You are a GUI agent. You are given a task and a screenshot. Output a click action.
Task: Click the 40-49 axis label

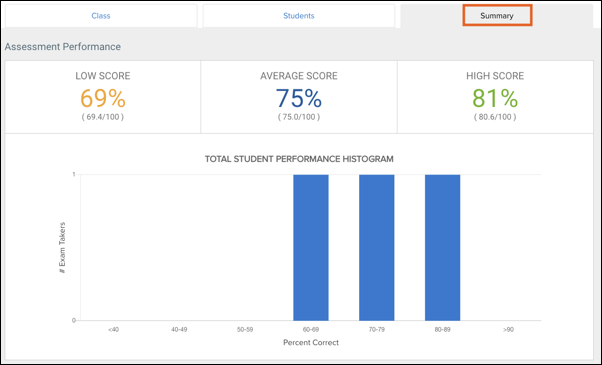pyautogui.click(x=179, y=330)
